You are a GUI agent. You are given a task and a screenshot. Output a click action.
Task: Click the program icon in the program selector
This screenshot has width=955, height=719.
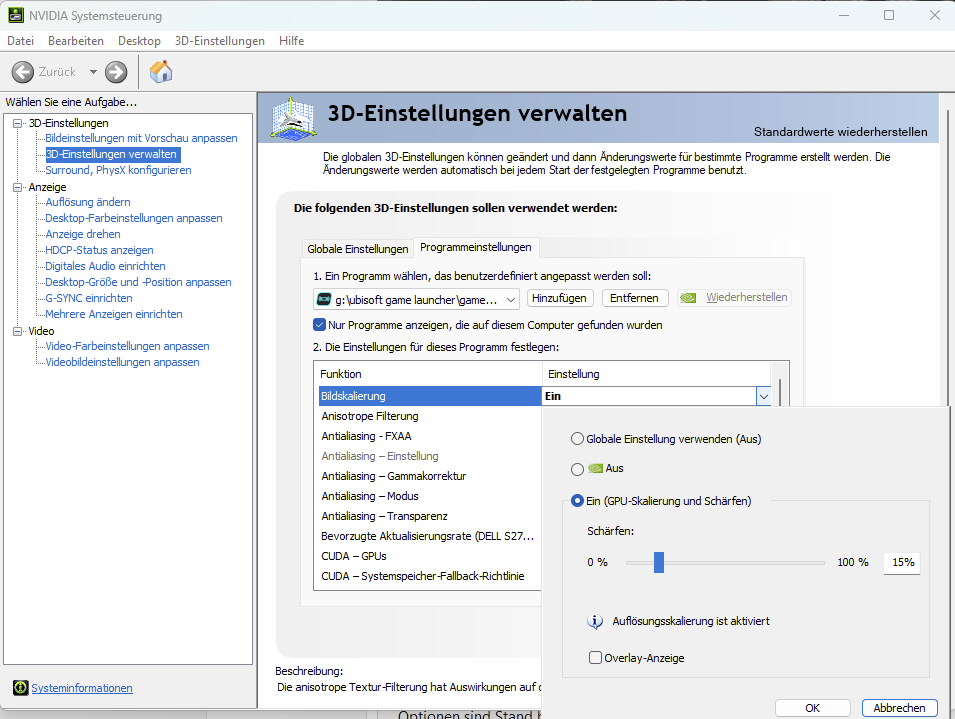click(x=324, y=299)
